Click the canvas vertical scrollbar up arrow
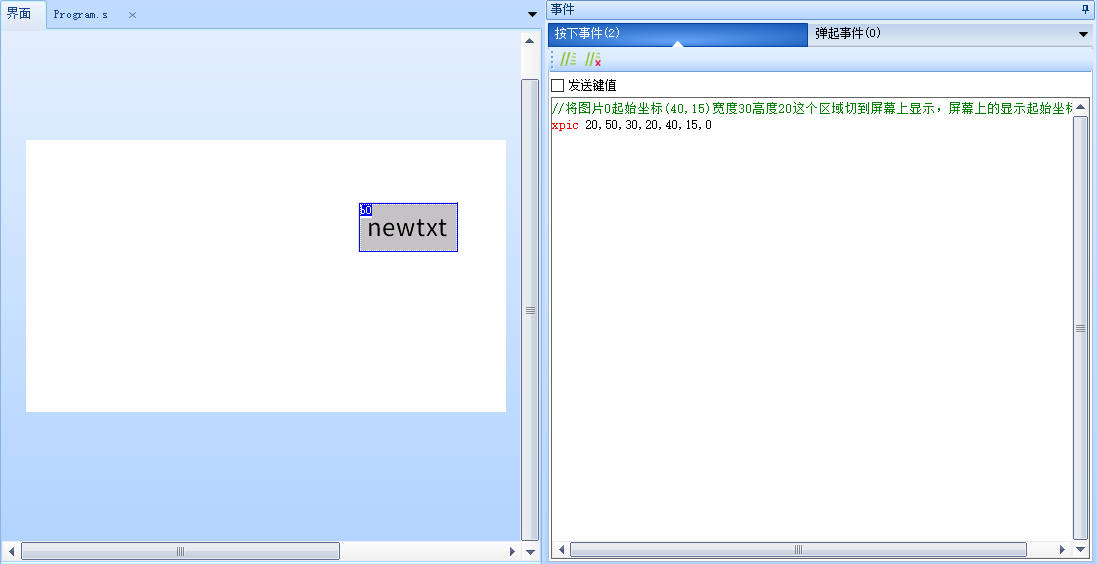 (x=529, y=41)
